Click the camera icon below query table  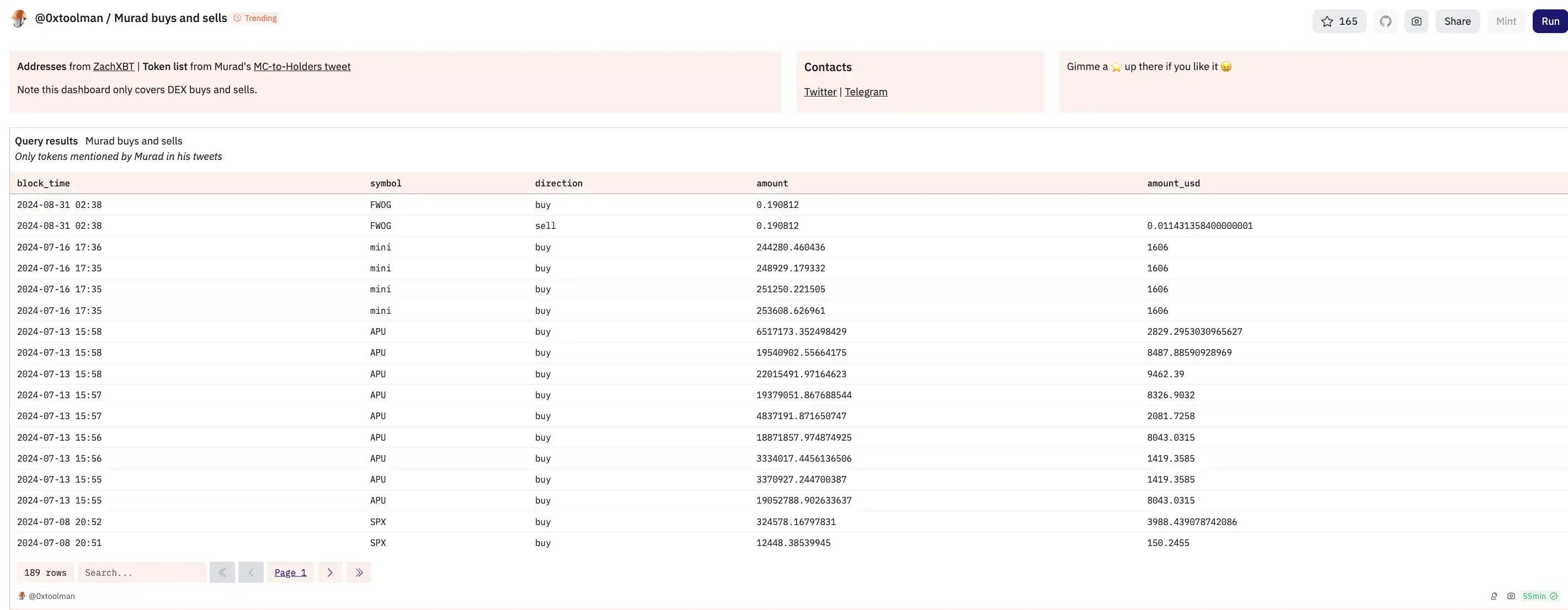1511,596
